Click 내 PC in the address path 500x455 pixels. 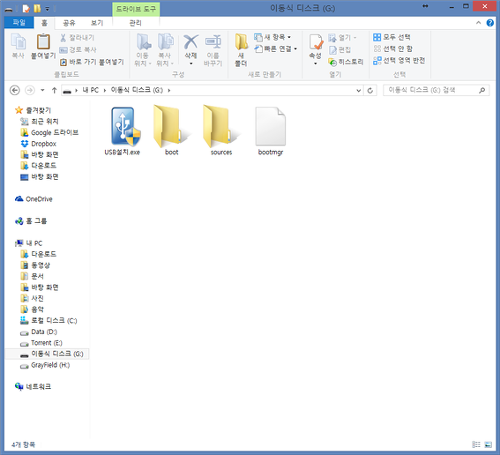pyautogui.click(x=91, y=90)
